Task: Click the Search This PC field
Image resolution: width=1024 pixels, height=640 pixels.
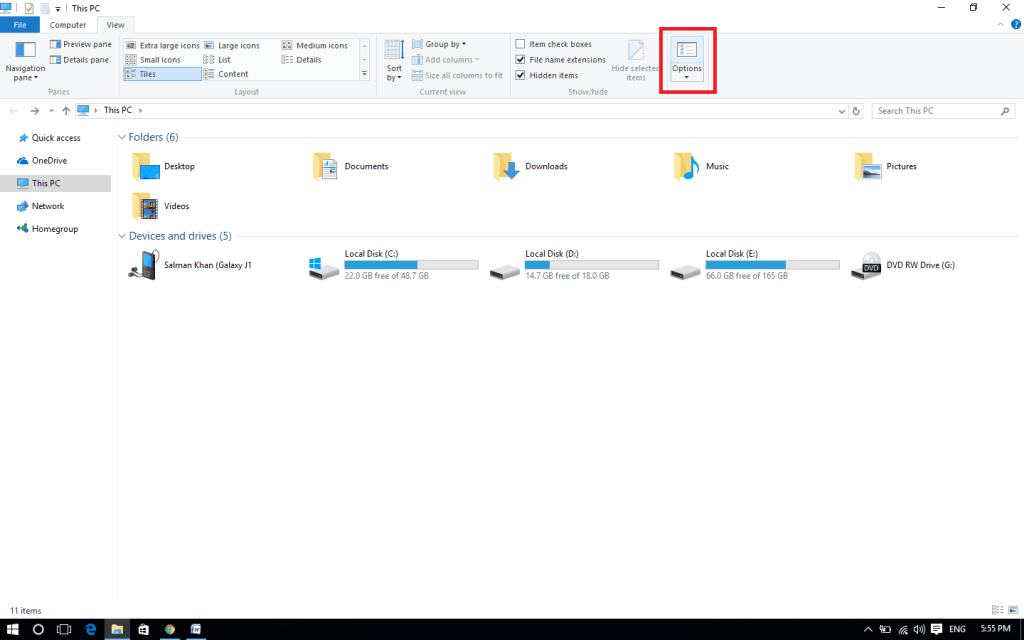Action: click(x=940, y=111)
